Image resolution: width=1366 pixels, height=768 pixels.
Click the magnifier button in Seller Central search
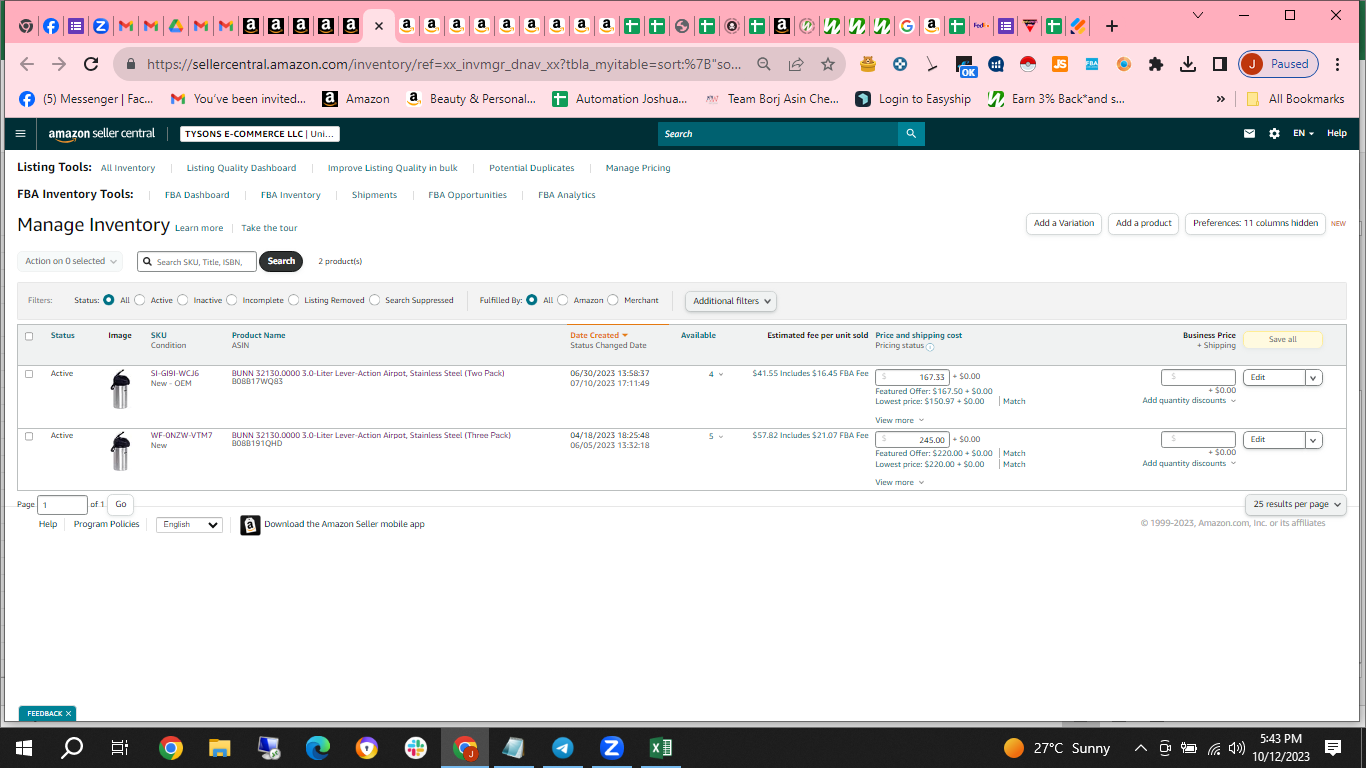(x=911, y=133)
